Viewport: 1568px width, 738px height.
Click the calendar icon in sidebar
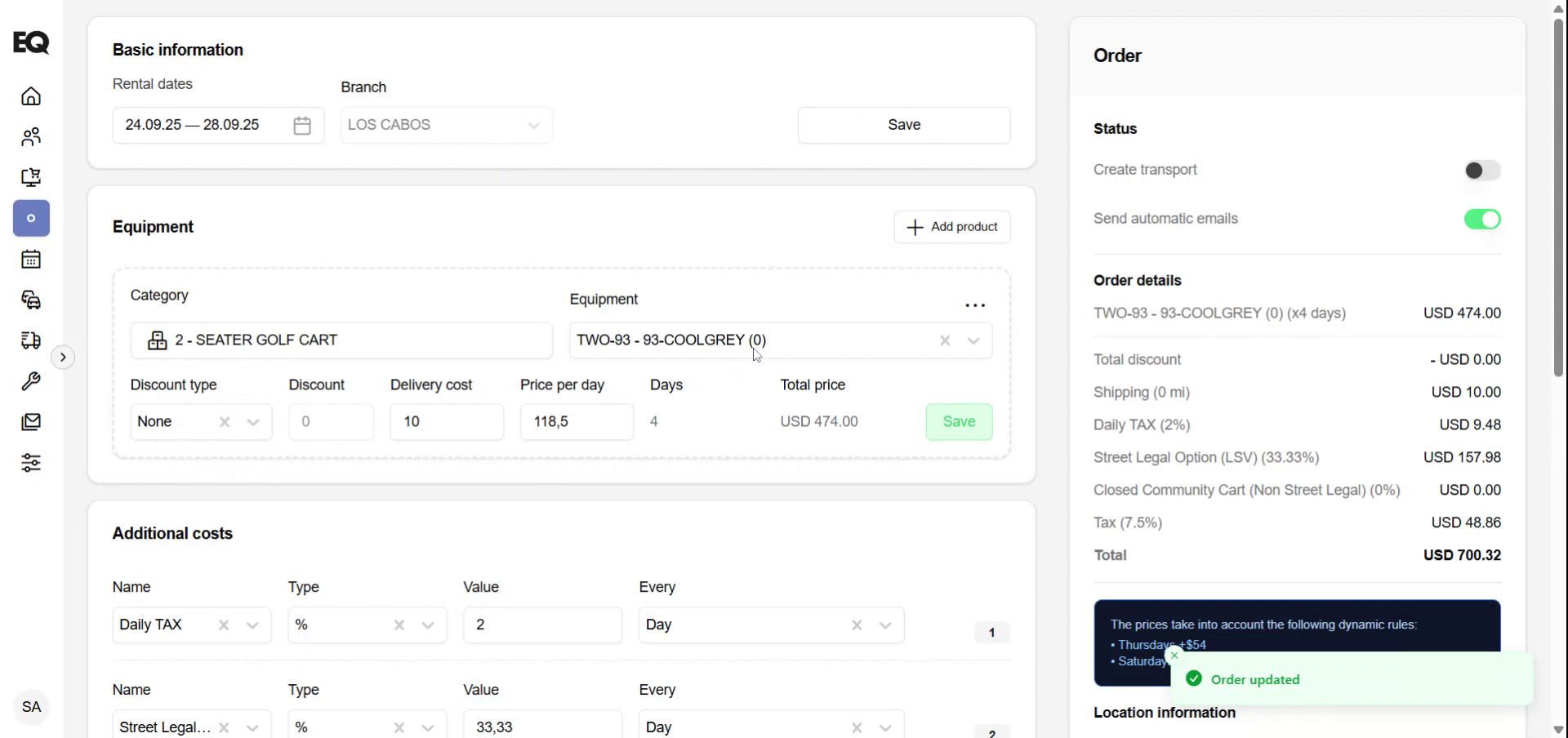pos(31,260)
